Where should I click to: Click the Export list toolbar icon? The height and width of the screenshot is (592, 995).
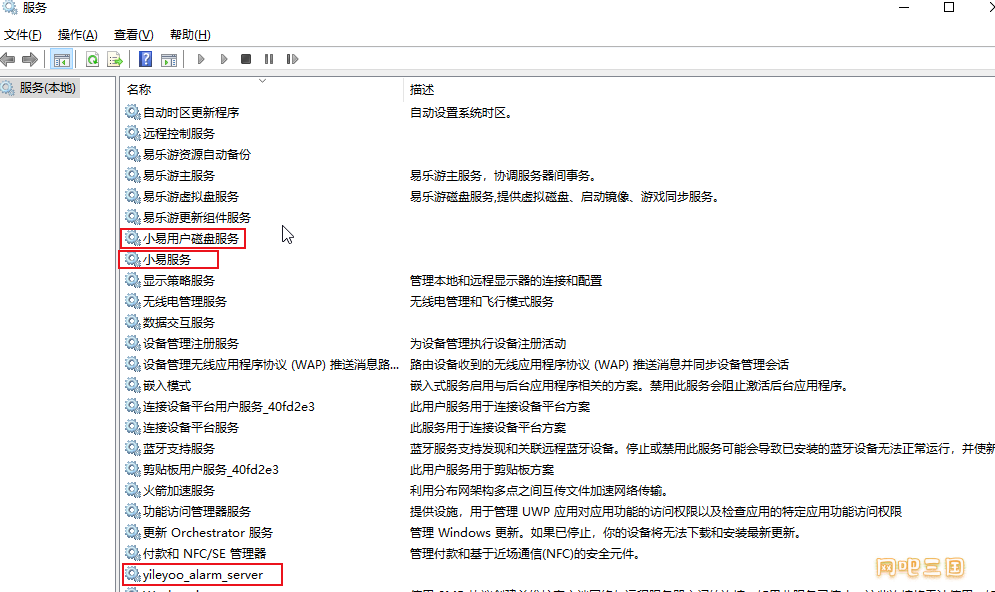pos(115,60)
